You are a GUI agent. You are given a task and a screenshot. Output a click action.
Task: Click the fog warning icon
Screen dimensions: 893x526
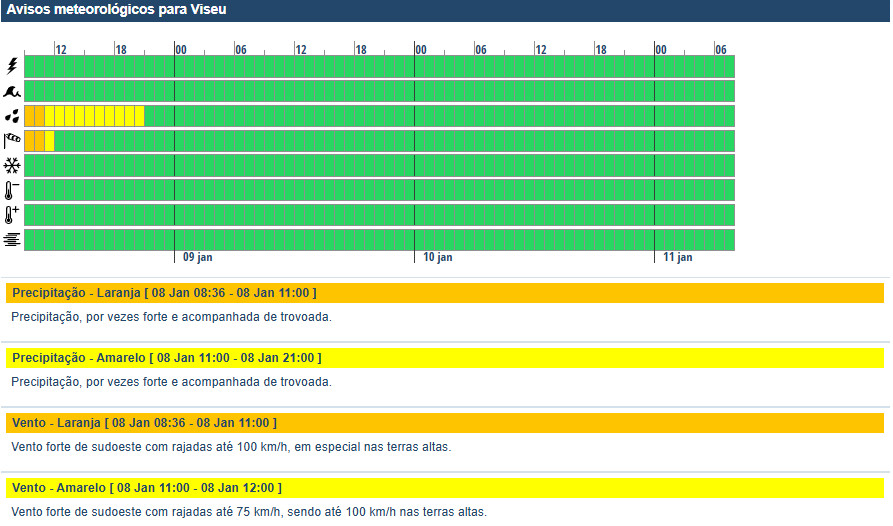point(12,240)
